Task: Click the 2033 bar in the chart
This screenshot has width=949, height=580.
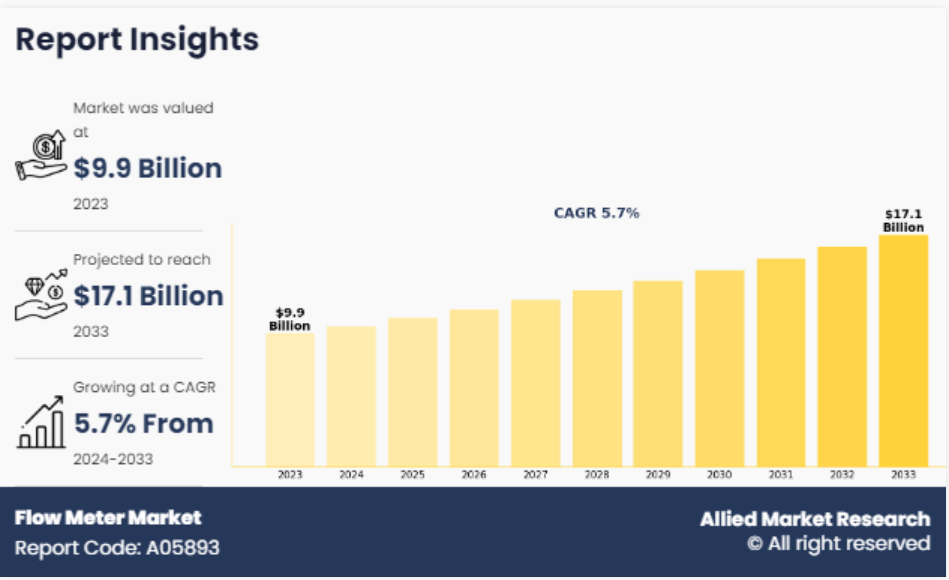Action: [x=903, y=350]
